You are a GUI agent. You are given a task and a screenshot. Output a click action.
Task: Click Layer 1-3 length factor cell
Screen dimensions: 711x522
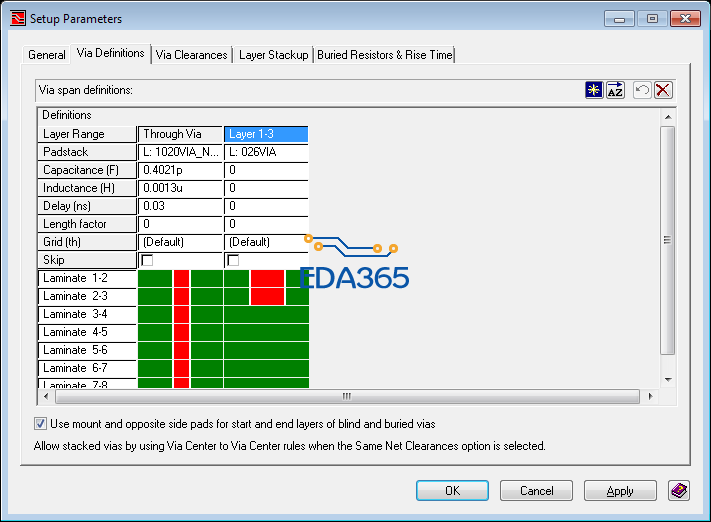[x=266, y=224]
